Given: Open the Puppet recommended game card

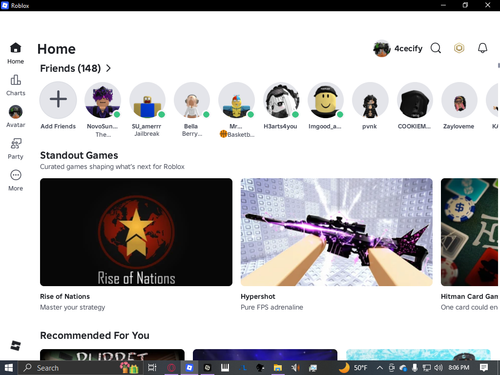Looking at the screenshot, I should (112, 355).
